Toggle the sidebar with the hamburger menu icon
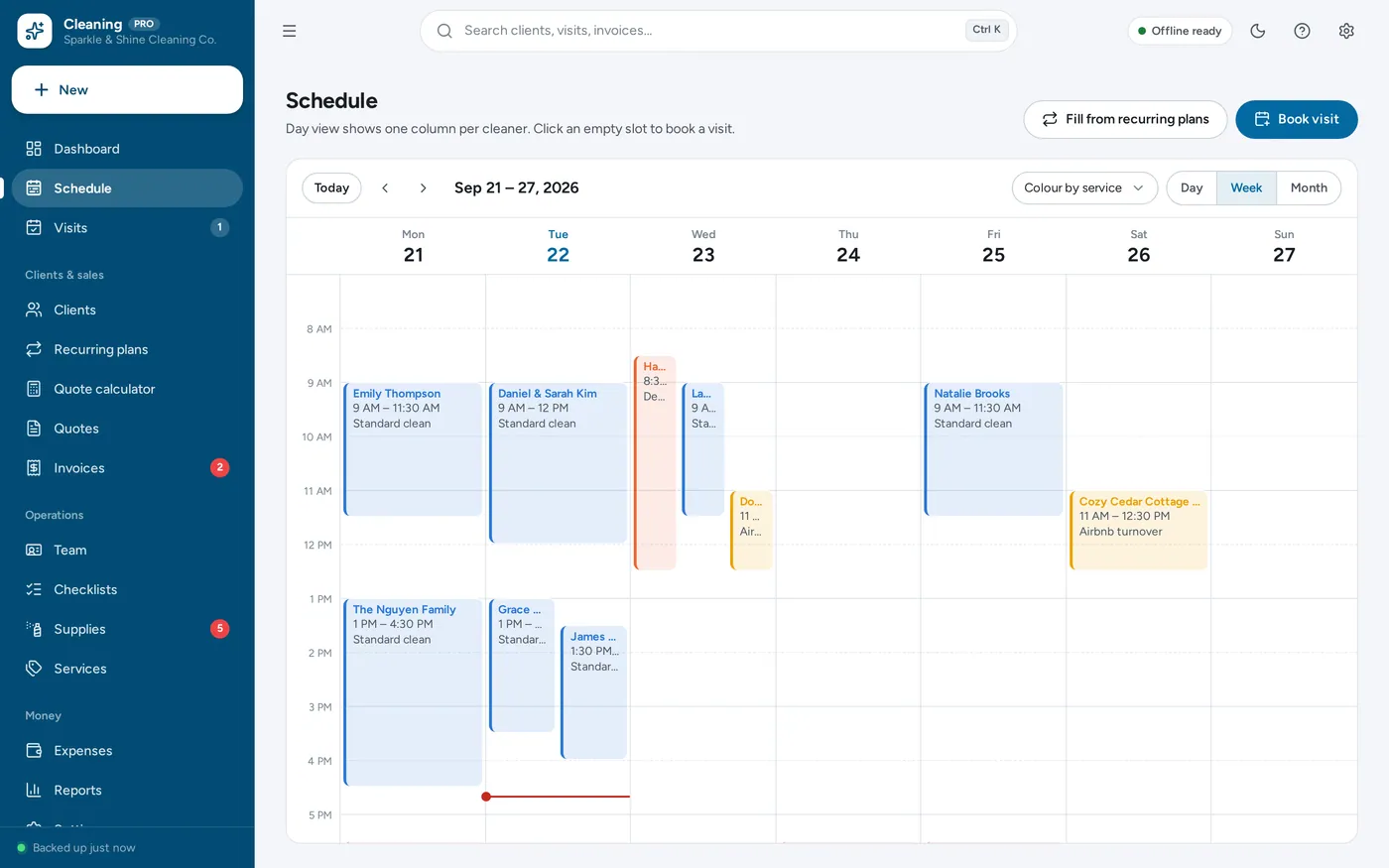 tap(290, 31)
